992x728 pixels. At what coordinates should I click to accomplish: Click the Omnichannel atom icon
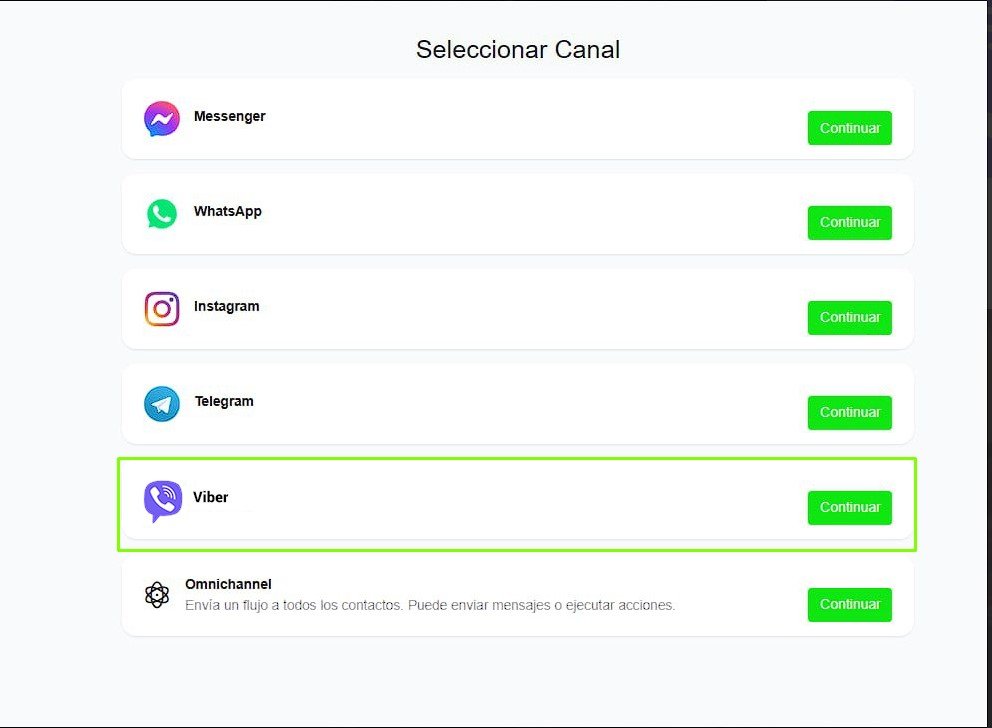pos(157,595)
